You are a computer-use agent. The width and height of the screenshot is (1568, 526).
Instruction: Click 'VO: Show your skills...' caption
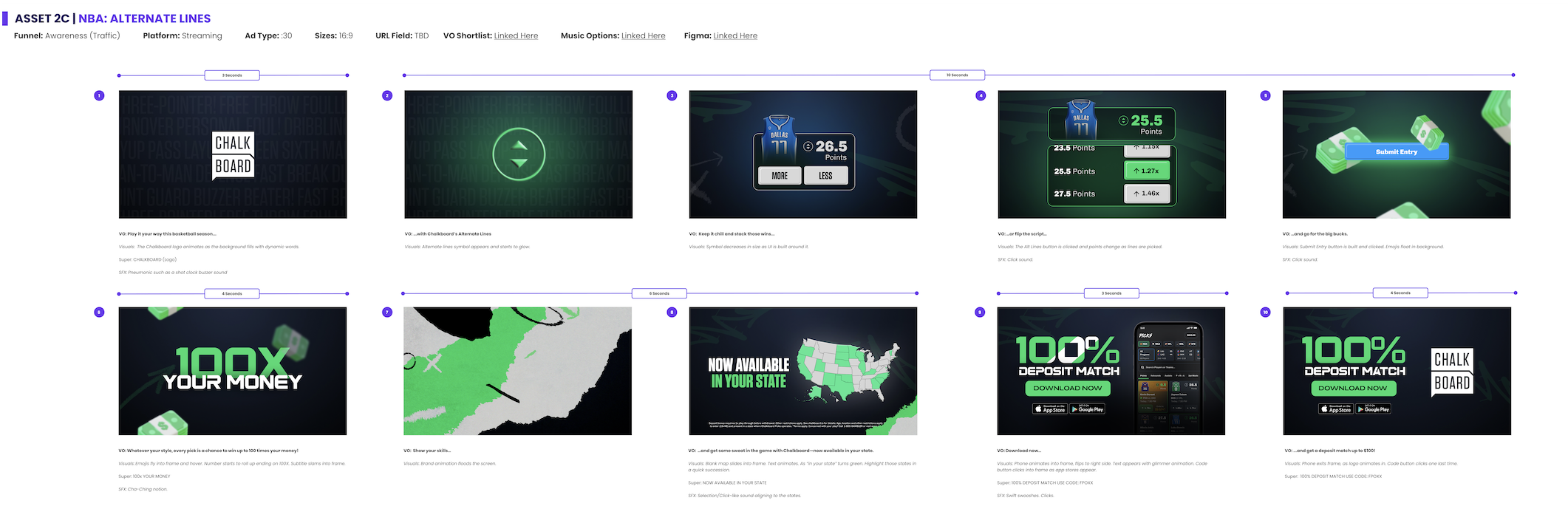coord(427,451)
